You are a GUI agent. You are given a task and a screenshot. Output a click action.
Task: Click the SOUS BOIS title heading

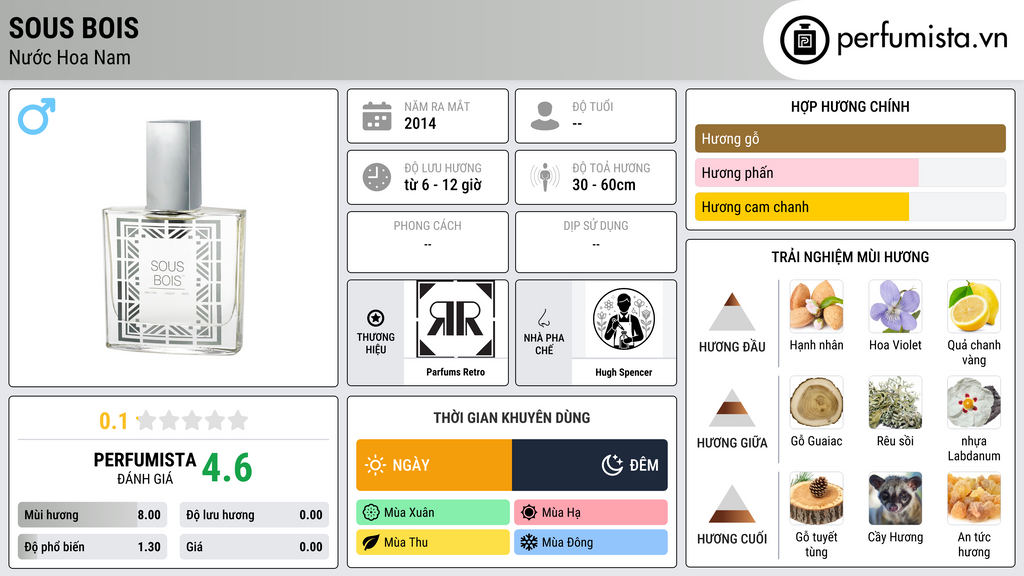[x=74, y=28]
